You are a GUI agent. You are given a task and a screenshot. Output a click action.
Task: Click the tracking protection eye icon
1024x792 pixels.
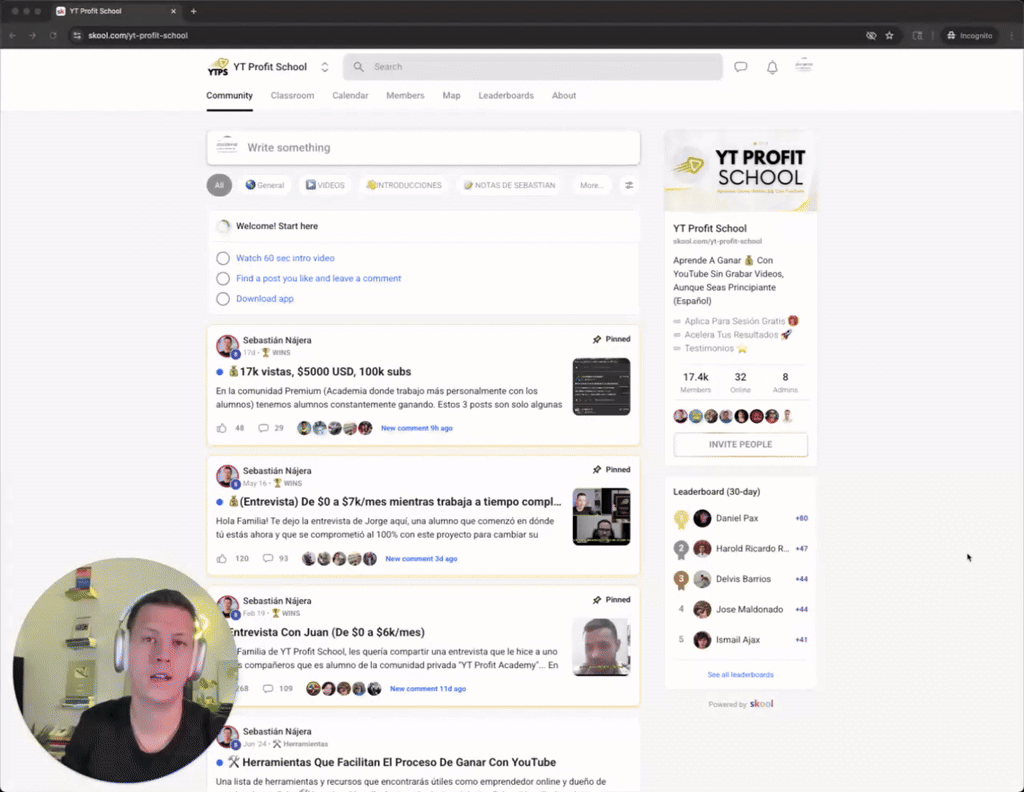pyautogui.click(x=871, y=35)
